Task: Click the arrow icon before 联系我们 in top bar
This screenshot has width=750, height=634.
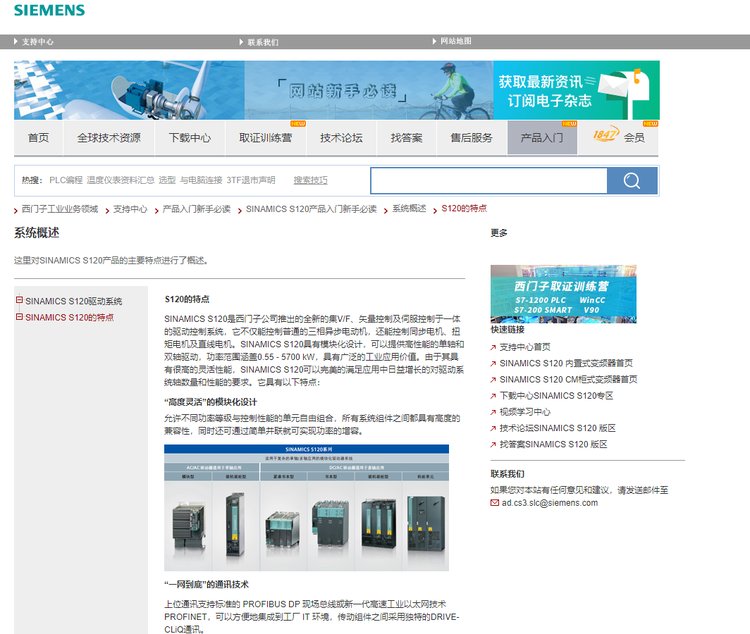Action: pyautogui.click(x=241, y=42)
